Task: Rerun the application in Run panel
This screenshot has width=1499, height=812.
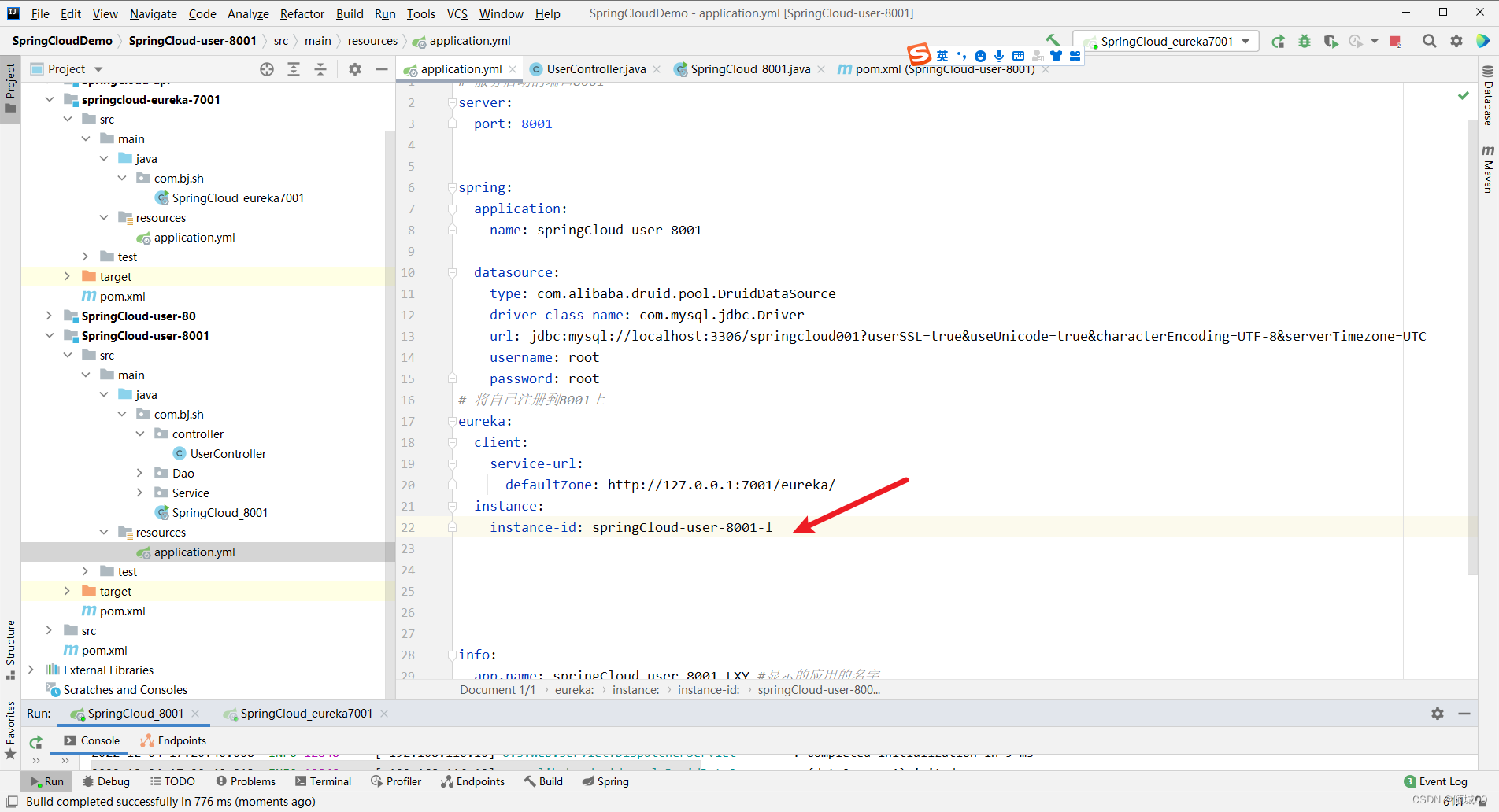Action: [36, 742]
